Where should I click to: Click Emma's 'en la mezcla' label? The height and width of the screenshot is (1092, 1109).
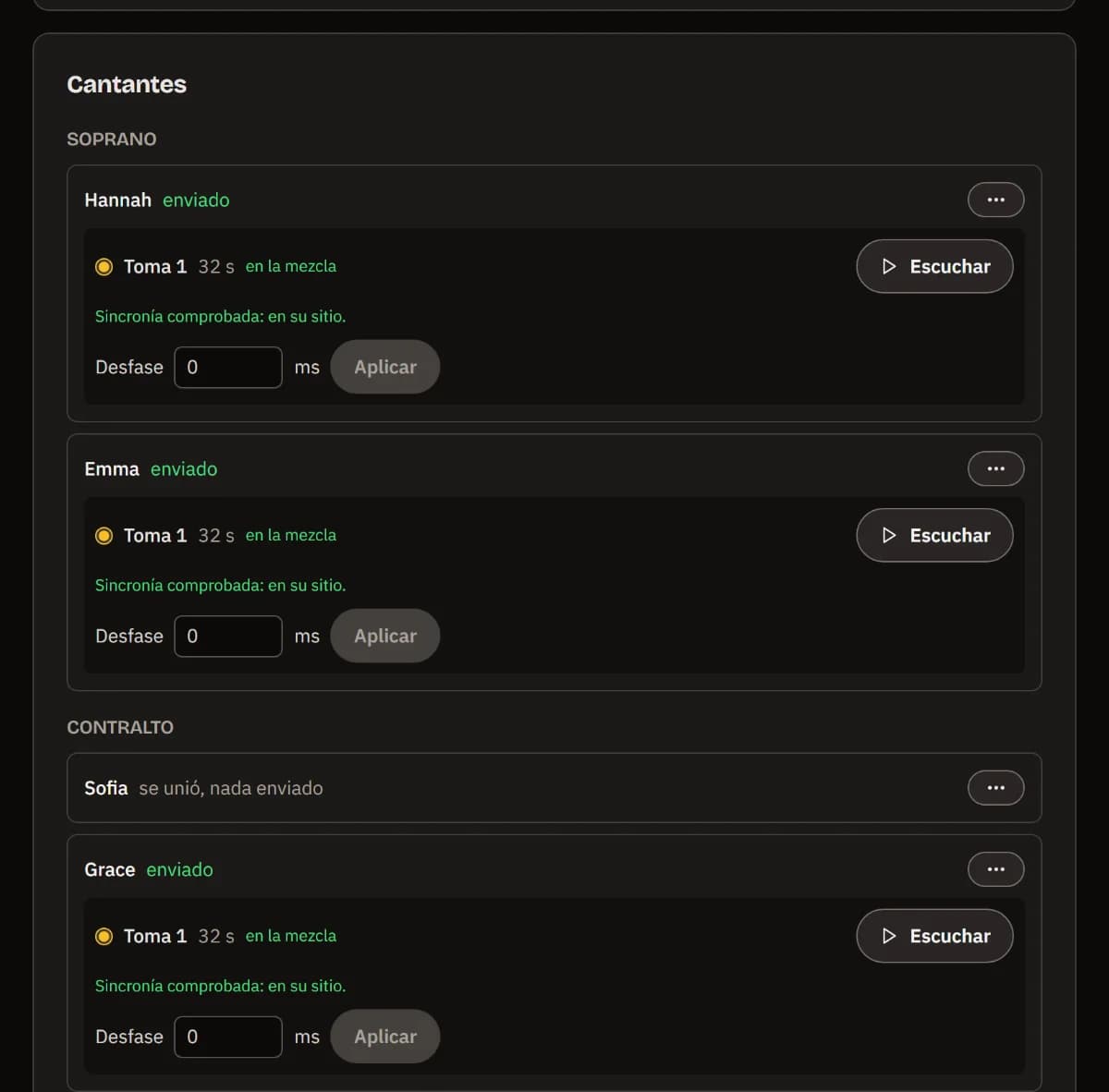(x=291, y=535)
